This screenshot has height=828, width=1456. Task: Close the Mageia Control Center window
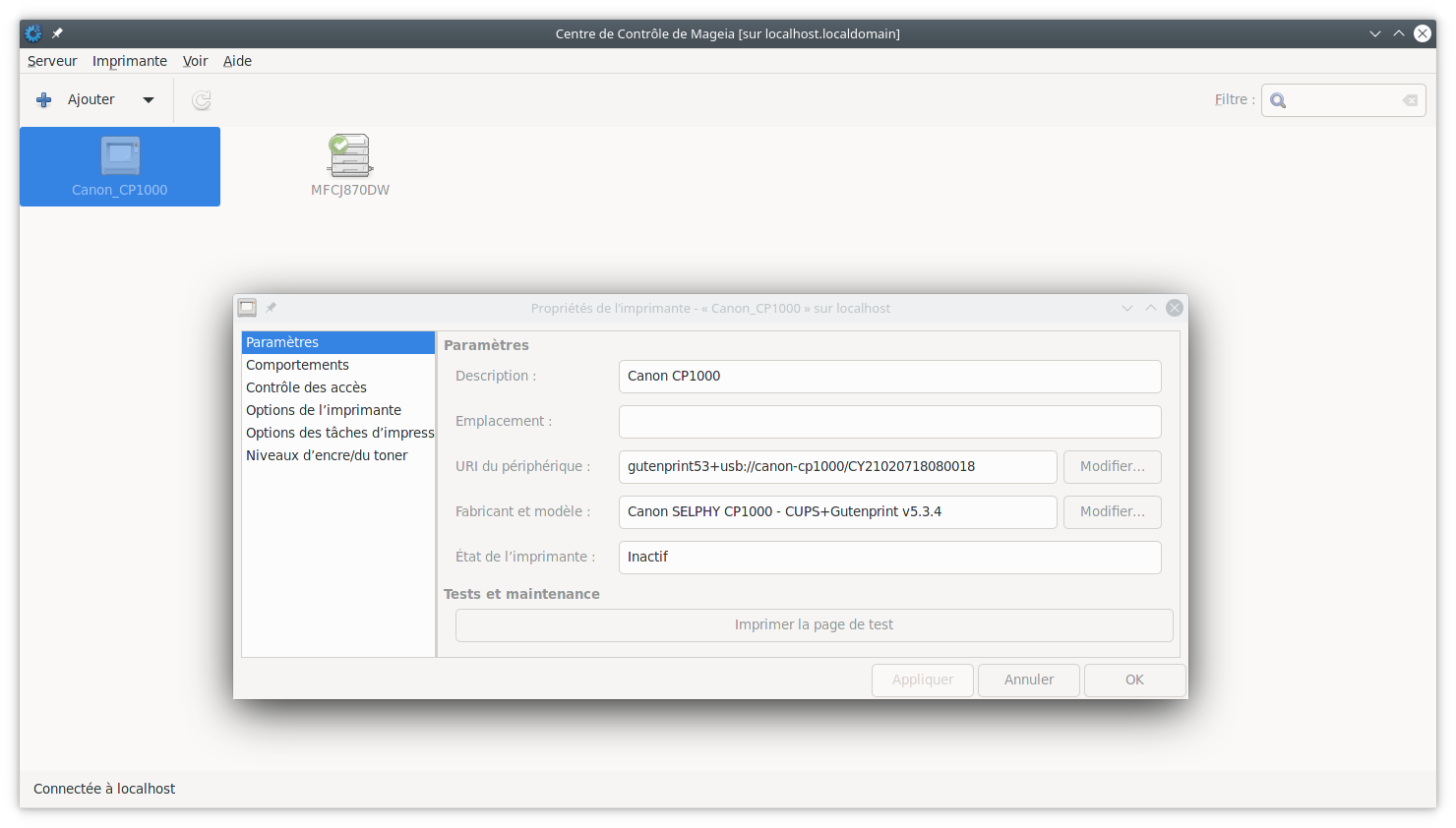1423,33
